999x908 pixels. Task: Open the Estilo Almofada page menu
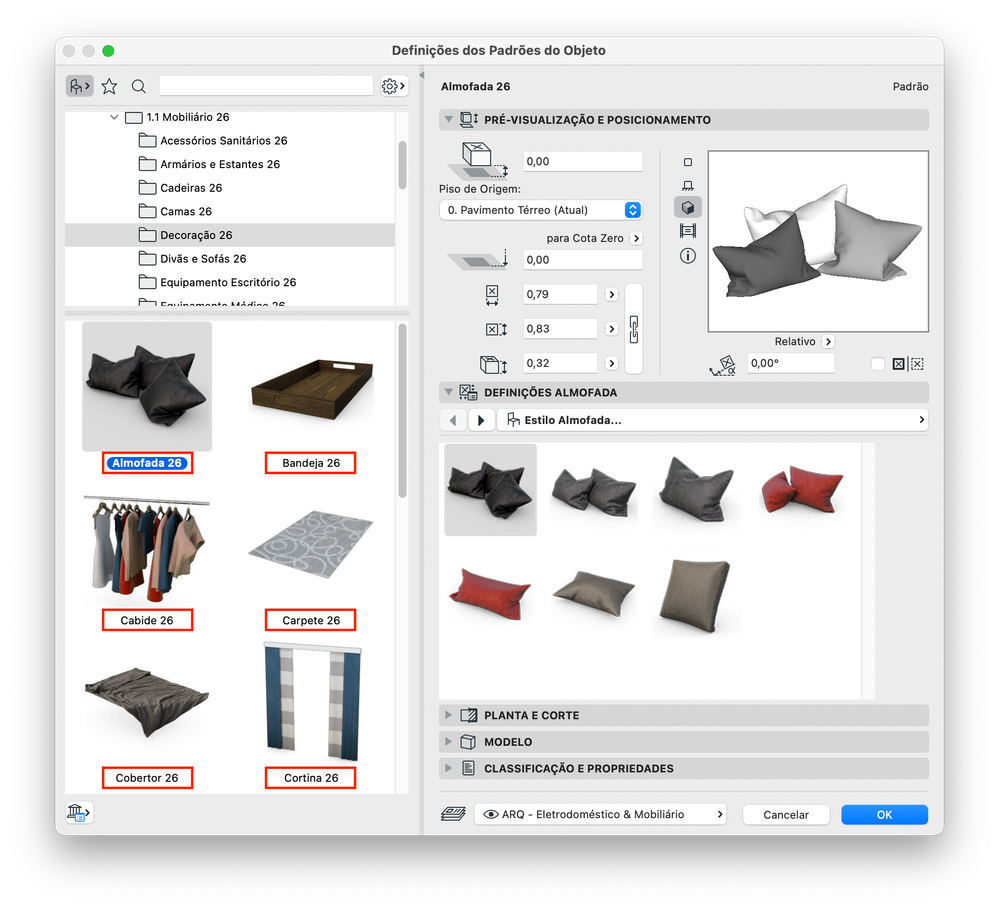(x=712, y=420)
